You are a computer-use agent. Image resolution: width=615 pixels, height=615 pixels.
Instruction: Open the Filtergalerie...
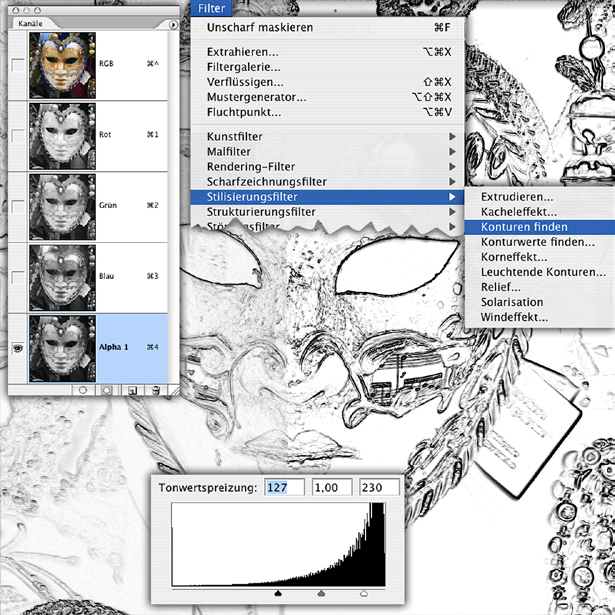point(328,67)
